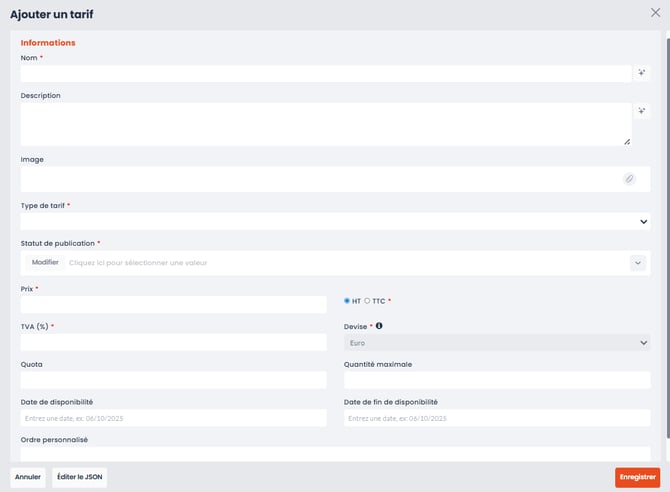Click the Prix input field

click(173, 304)
